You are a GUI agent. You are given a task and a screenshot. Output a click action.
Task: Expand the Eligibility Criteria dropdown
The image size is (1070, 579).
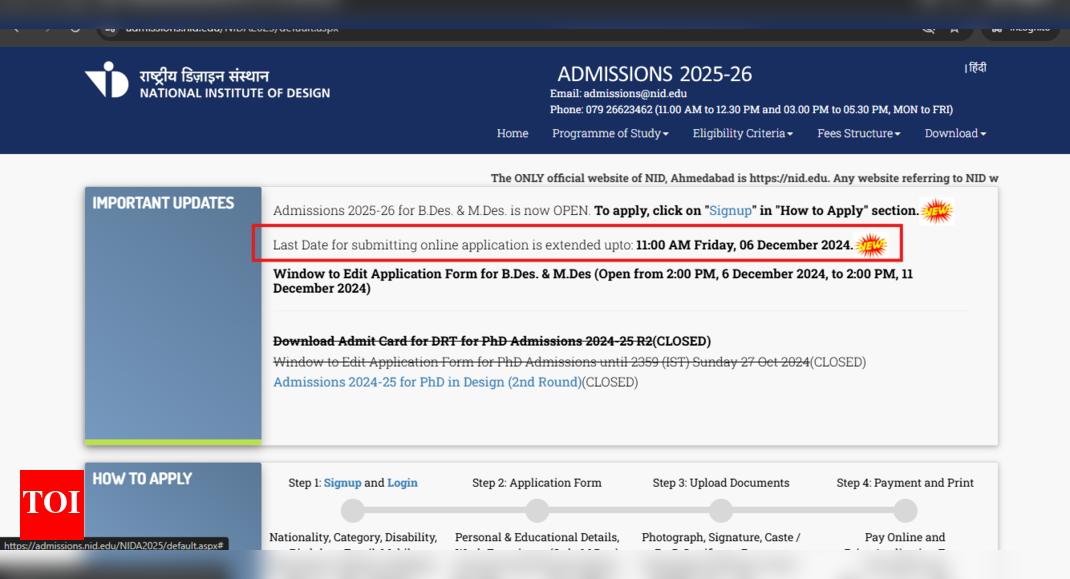742,133
